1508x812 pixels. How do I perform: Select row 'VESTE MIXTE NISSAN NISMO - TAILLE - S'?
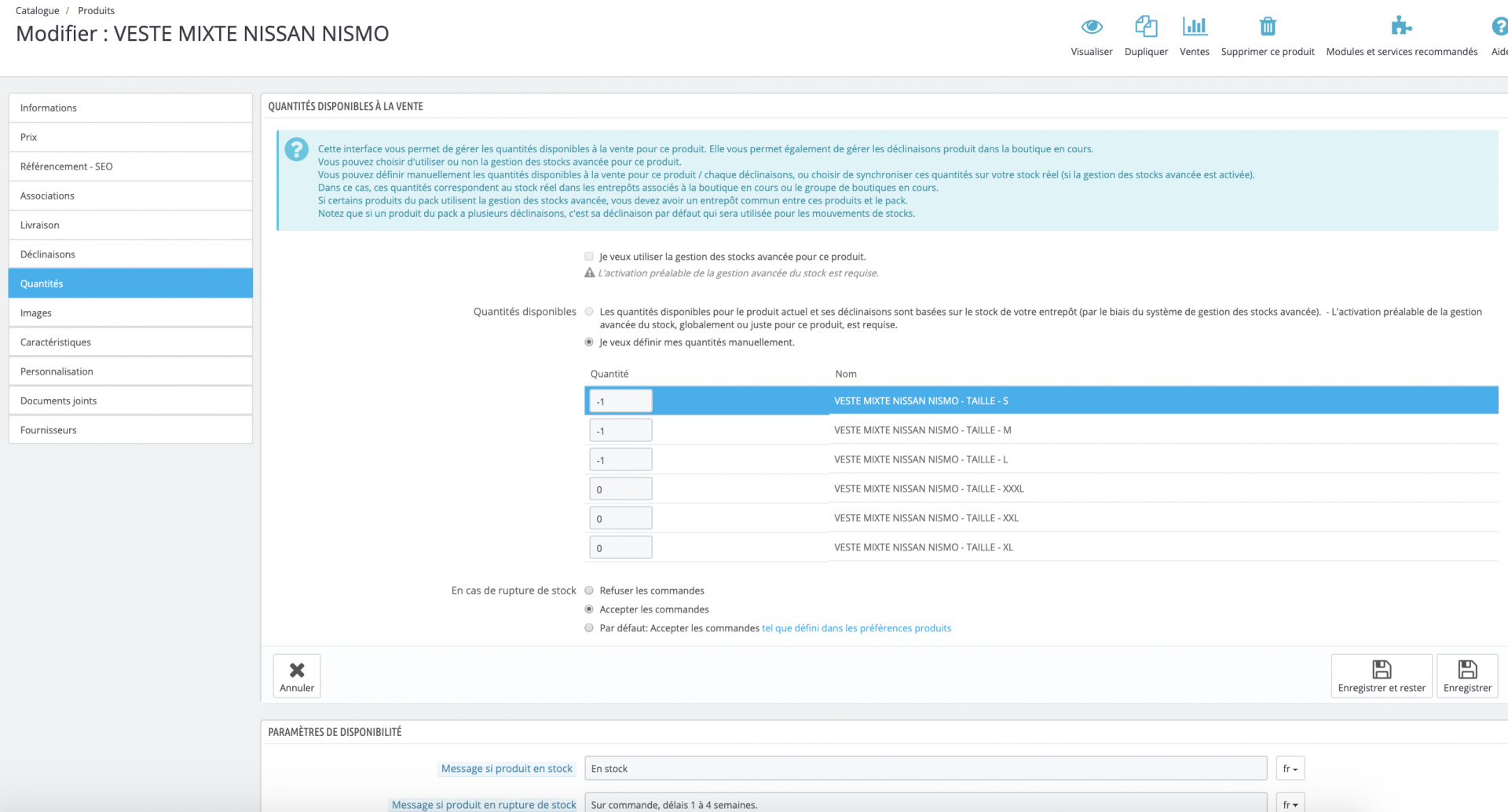click(1041, 401)
